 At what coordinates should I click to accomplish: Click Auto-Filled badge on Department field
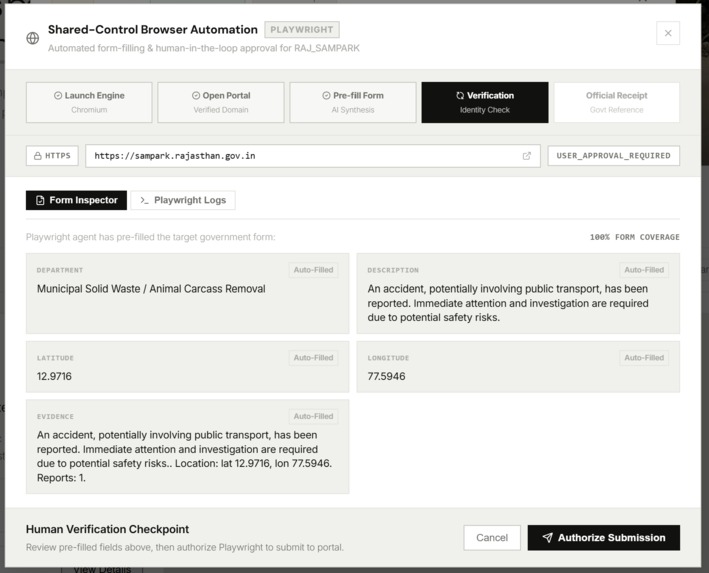click(x=313, y=270)
